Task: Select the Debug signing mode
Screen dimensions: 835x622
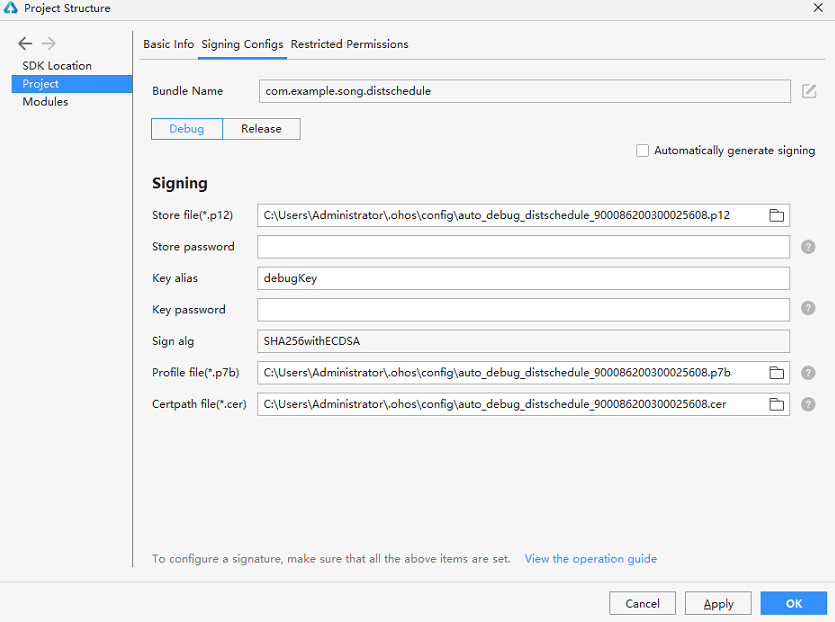Action: coord(187,129)
